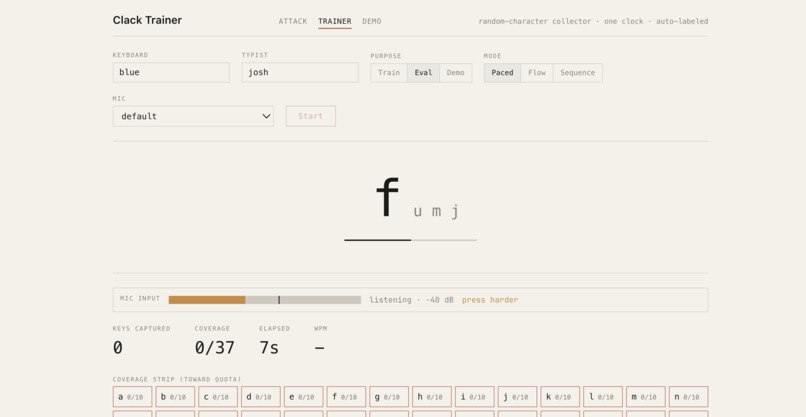Click the pacing progress bar under prompt
This screenshot has height=417, width=806.
tap(410, 240)
